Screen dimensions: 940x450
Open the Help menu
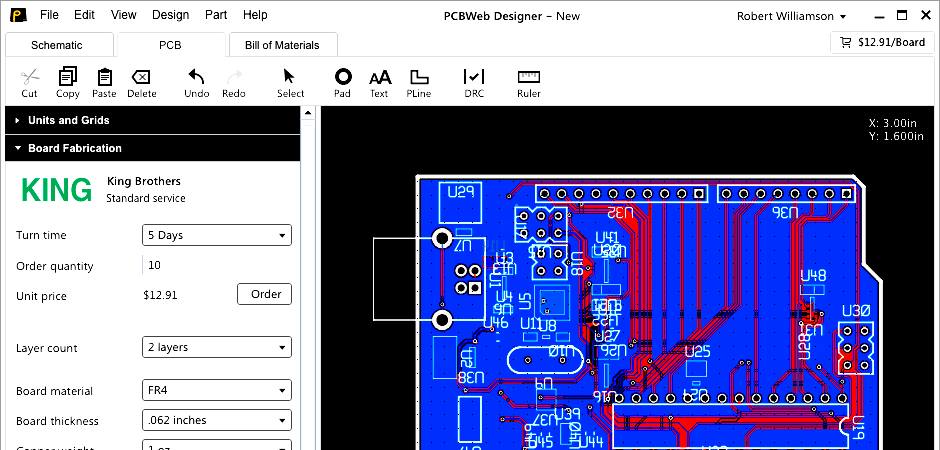click(x=255, y=15)
